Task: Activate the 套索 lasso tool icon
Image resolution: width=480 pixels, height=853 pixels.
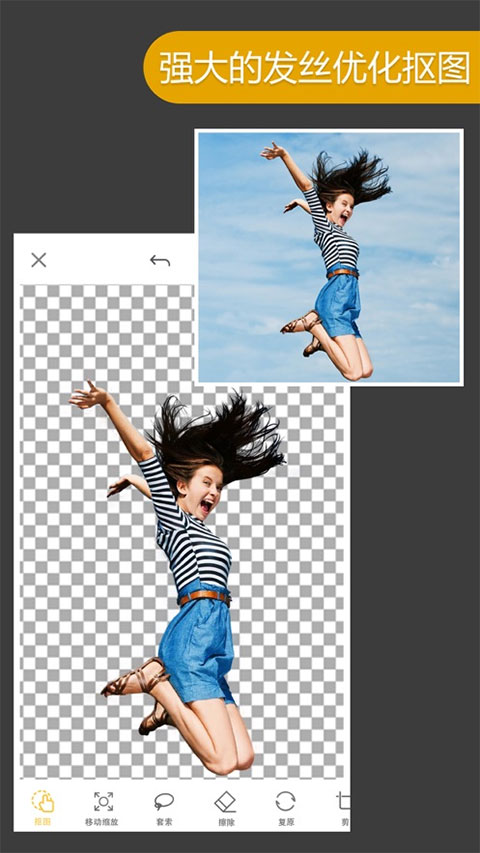Action: click(164, 801)
